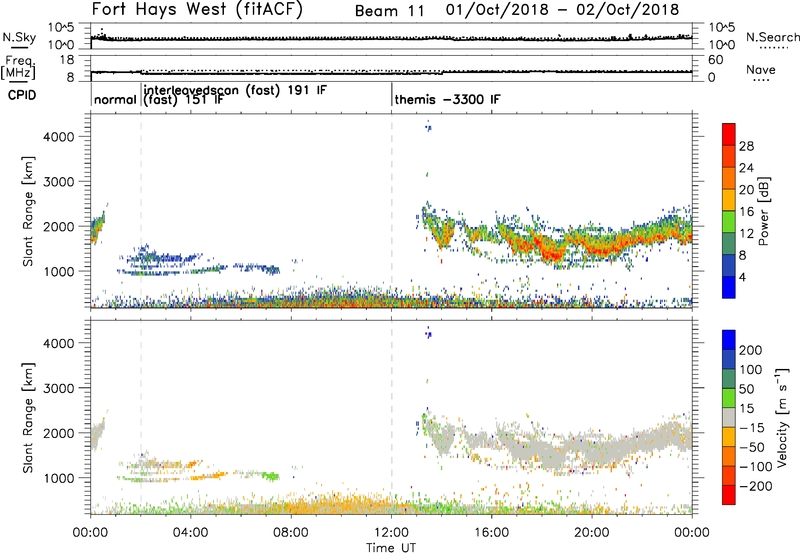
Task: Select the "Beam 11" label
Action: [389, 11]
